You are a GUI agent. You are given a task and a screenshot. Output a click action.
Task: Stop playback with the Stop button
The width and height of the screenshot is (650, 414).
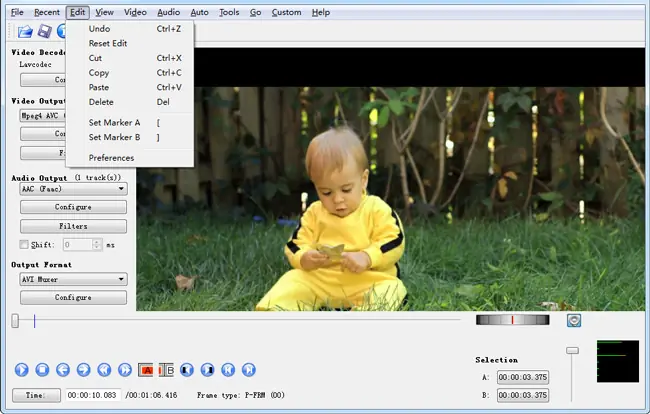pos(42,370)
